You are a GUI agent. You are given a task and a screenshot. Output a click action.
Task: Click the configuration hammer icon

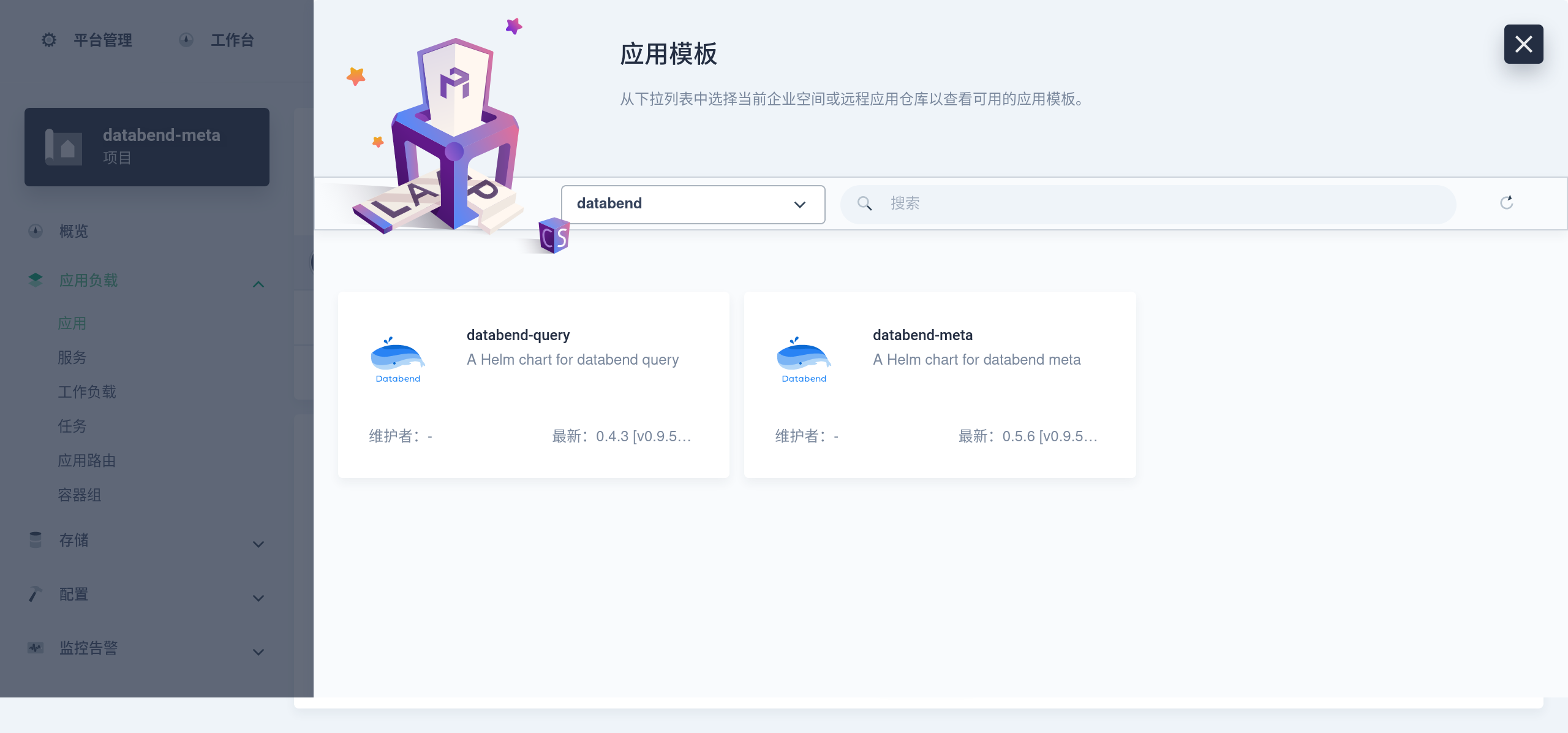coord(36,594)
